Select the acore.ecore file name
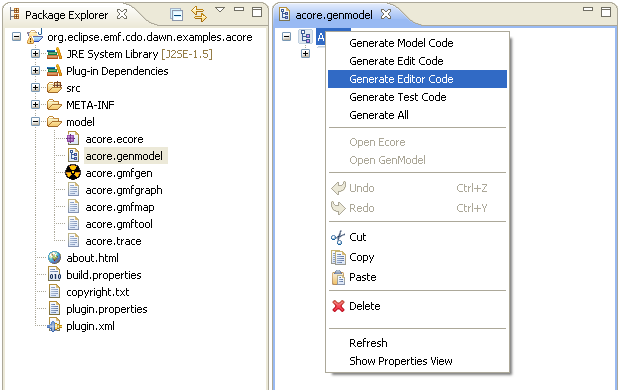This screenshot has width=627, height=392. 114,139
